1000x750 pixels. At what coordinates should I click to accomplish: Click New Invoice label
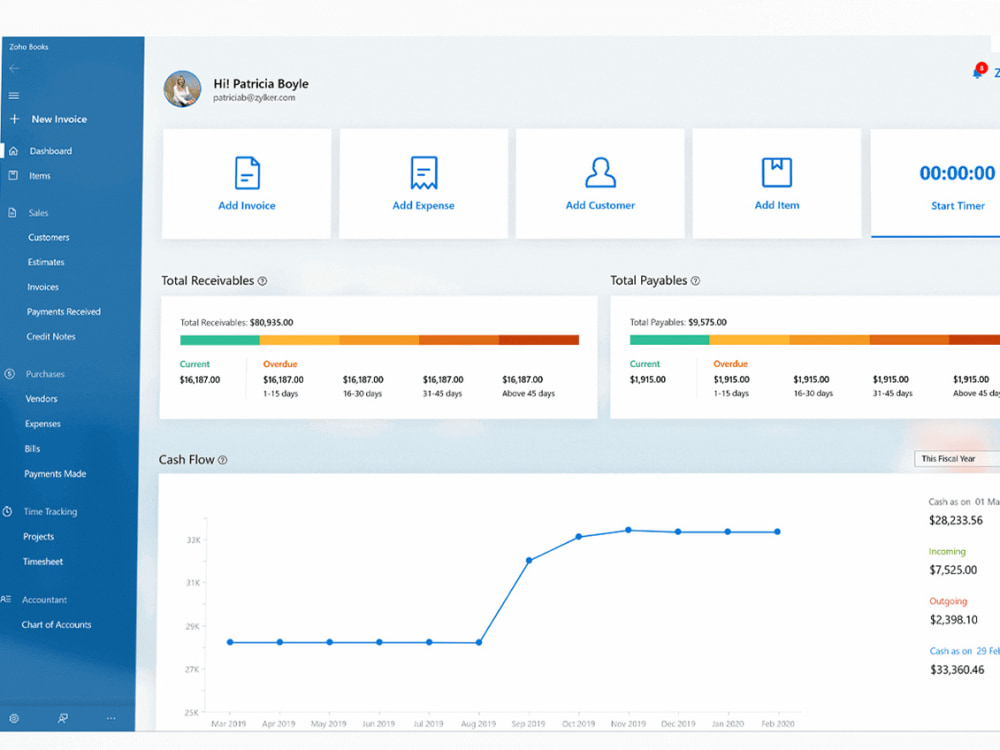pos(59,119)
